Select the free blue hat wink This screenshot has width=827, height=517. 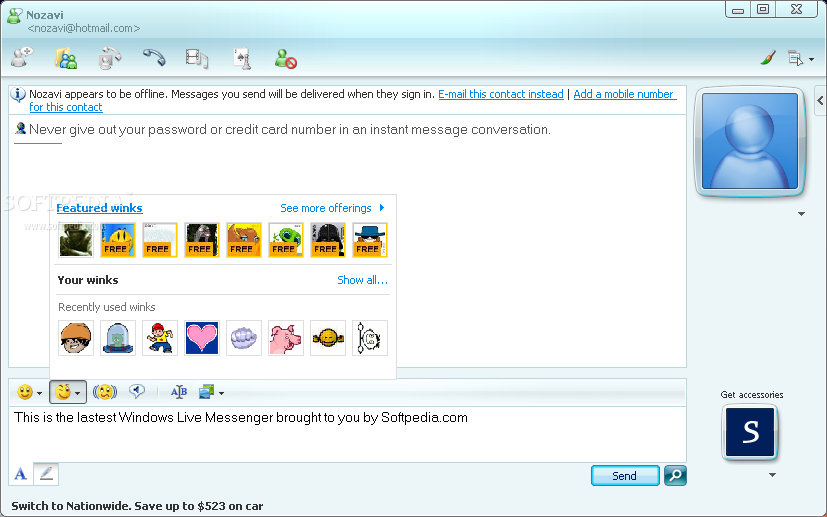(x=370, y=240)
